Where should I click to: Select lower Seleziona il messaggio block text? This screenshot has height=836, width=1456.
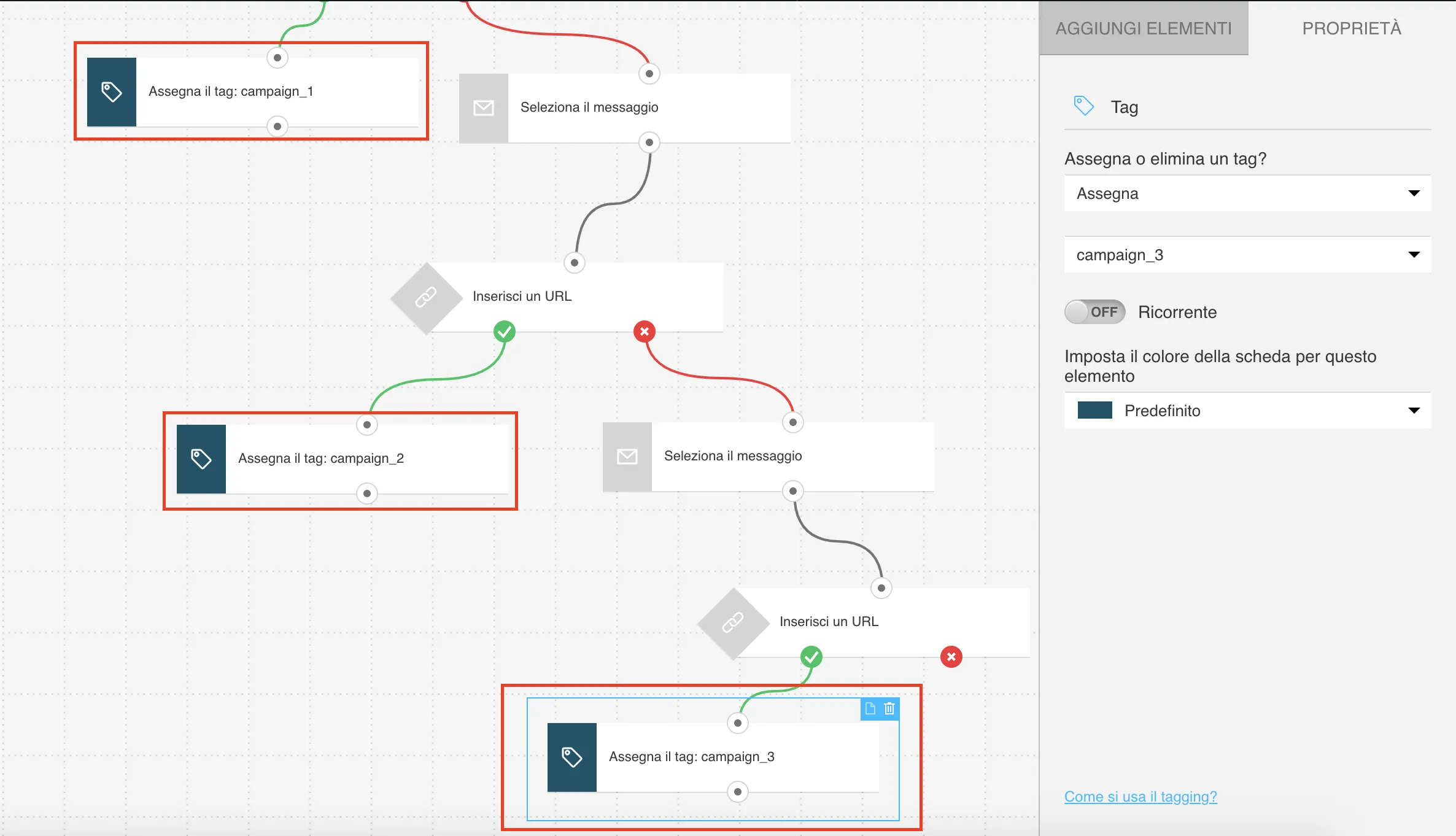(x=733, y=456)
